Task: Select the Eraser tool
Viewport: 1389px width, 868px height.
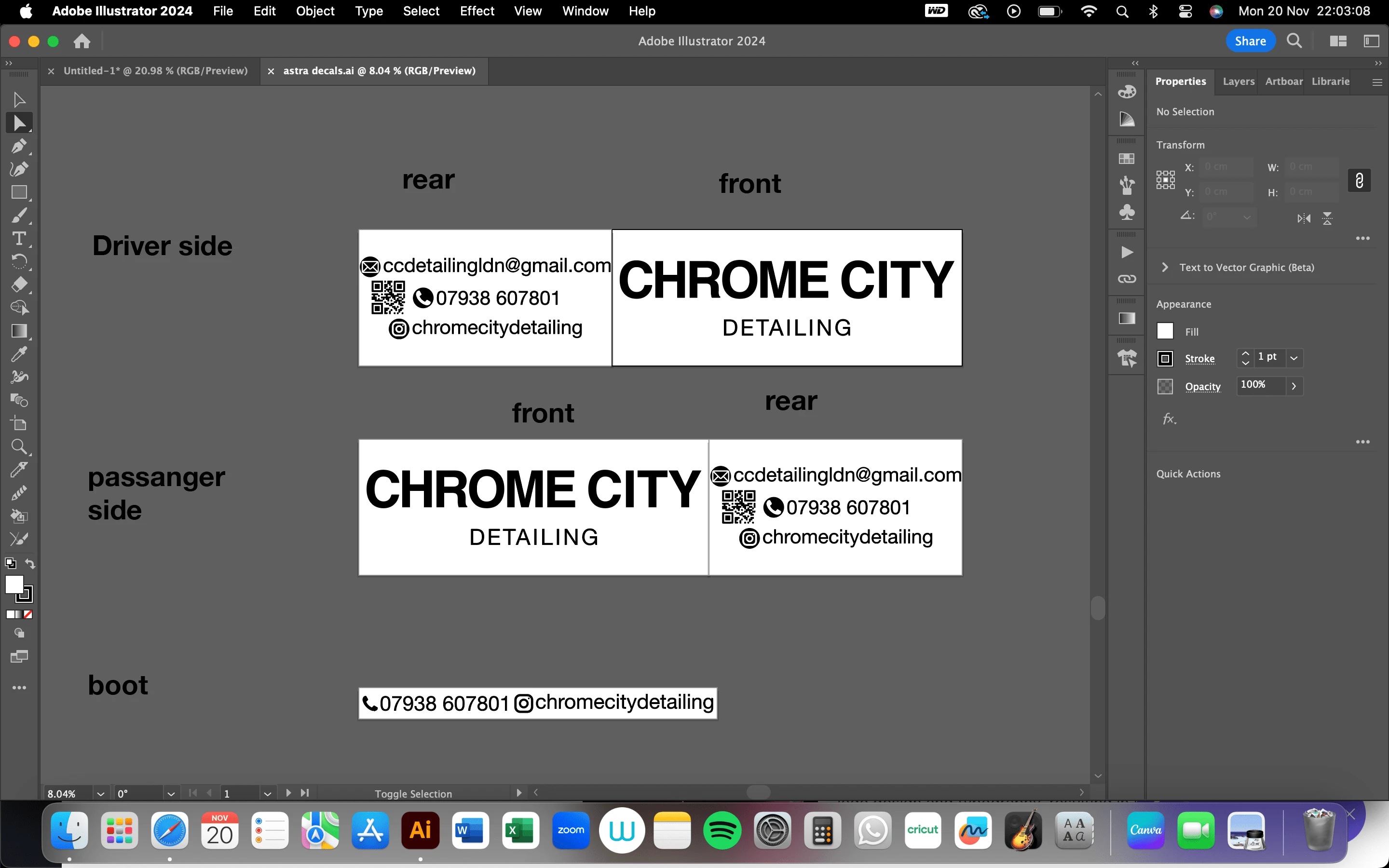Action: click(19, 285)
